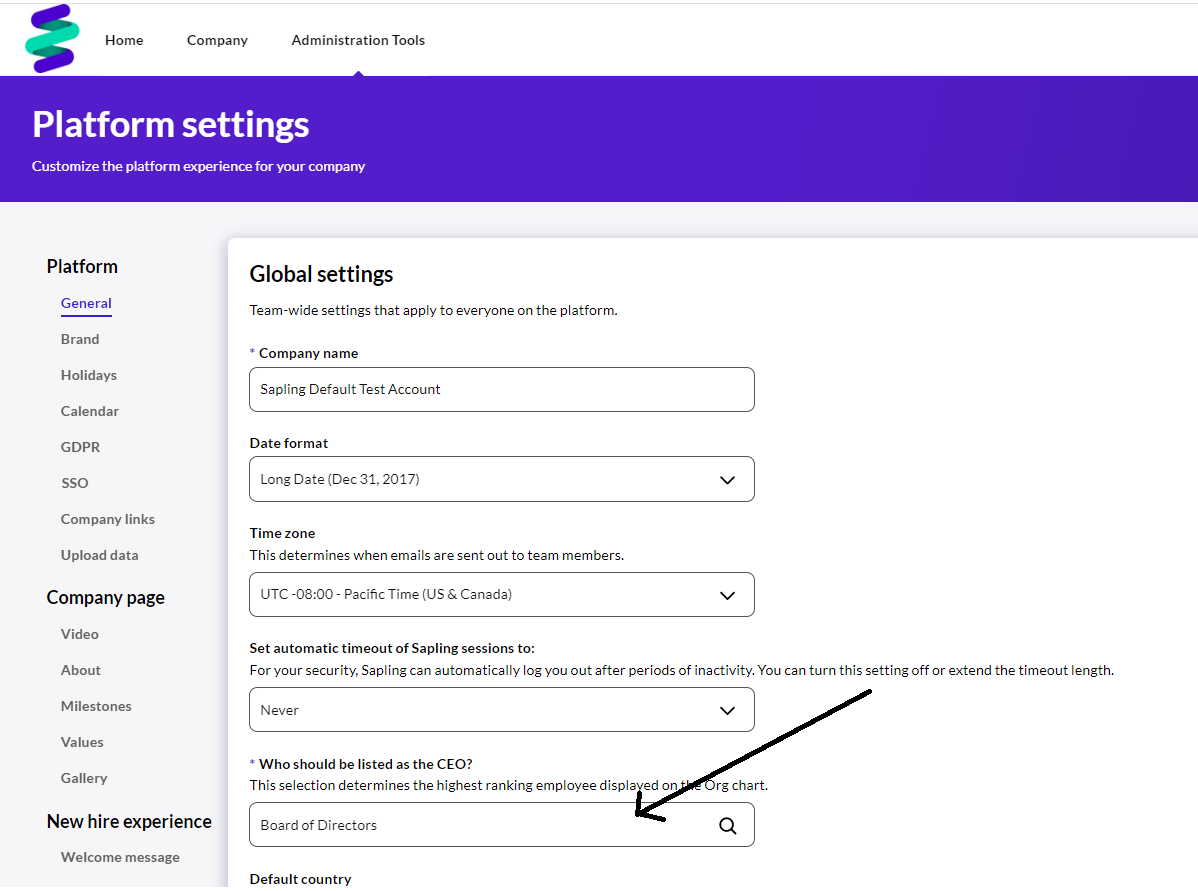
Task: Select Administration Tools in the top navigation
Action: [358, 40]
